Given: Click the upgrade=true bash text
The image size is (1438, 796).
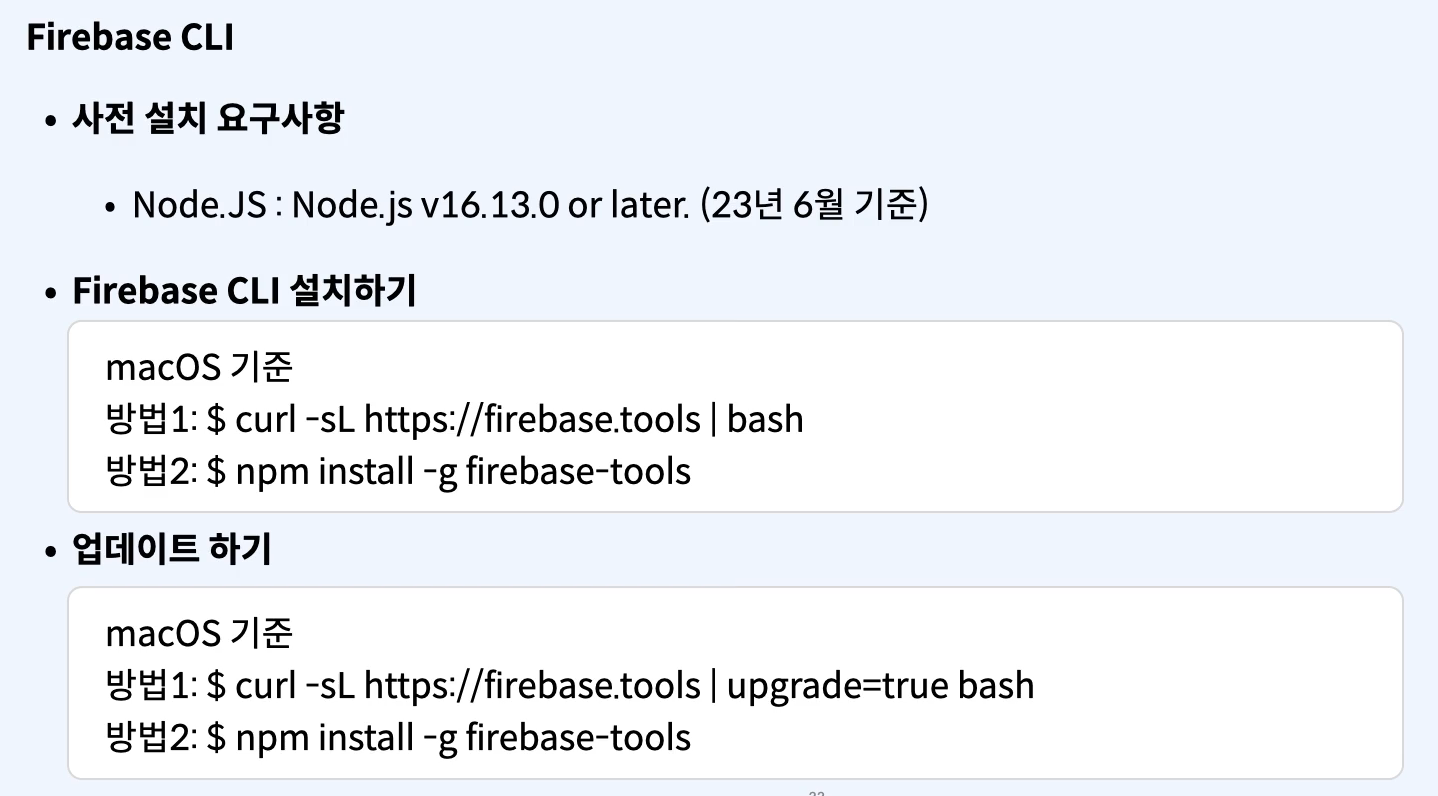Looking at the screenshot, I should point(881,685).
